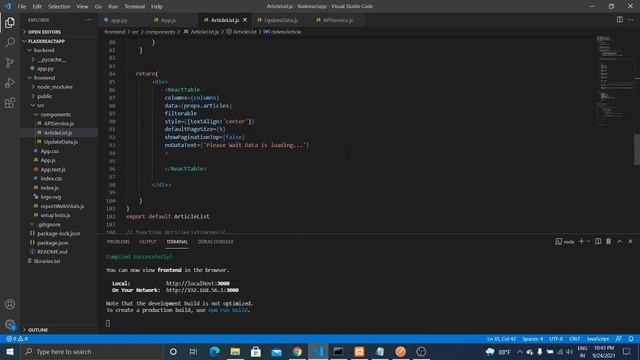
Task: Split the editor to the right
Action: pos(620,20)
